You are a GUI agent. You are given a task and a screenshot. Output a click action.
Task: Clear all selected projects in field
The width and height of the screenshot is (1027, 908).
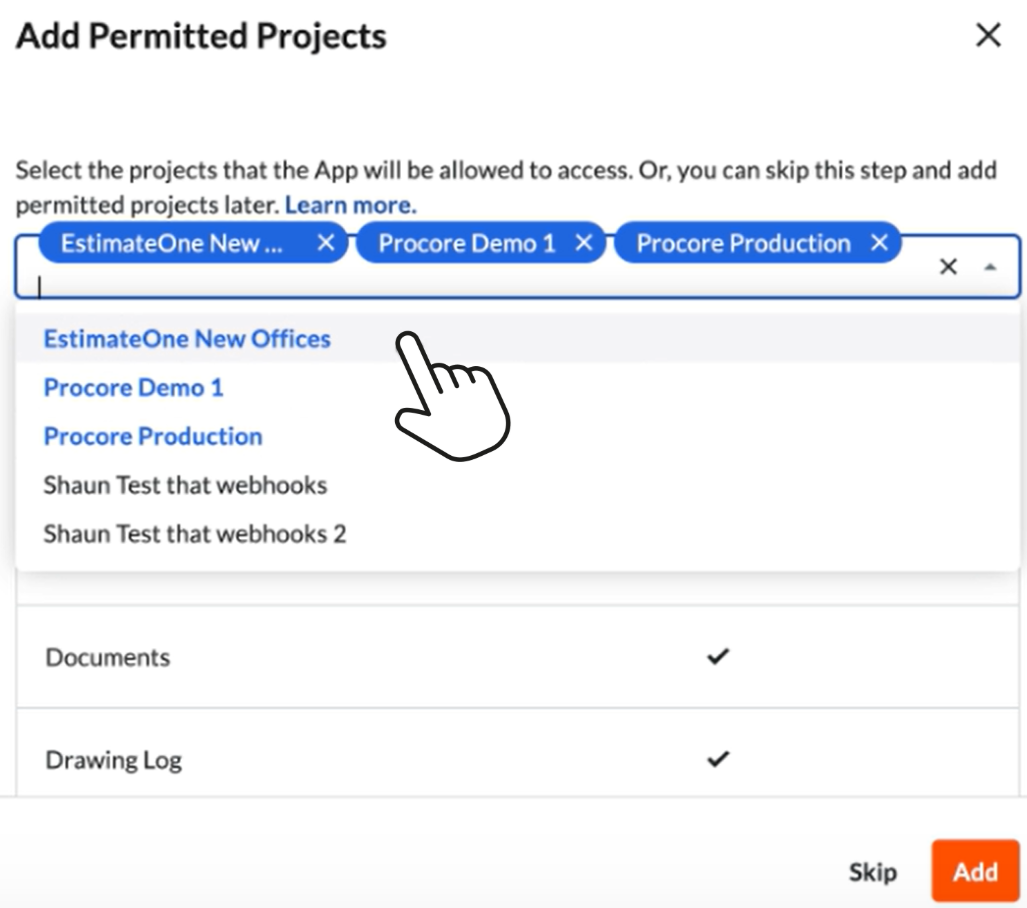click(x=948, y=267)
